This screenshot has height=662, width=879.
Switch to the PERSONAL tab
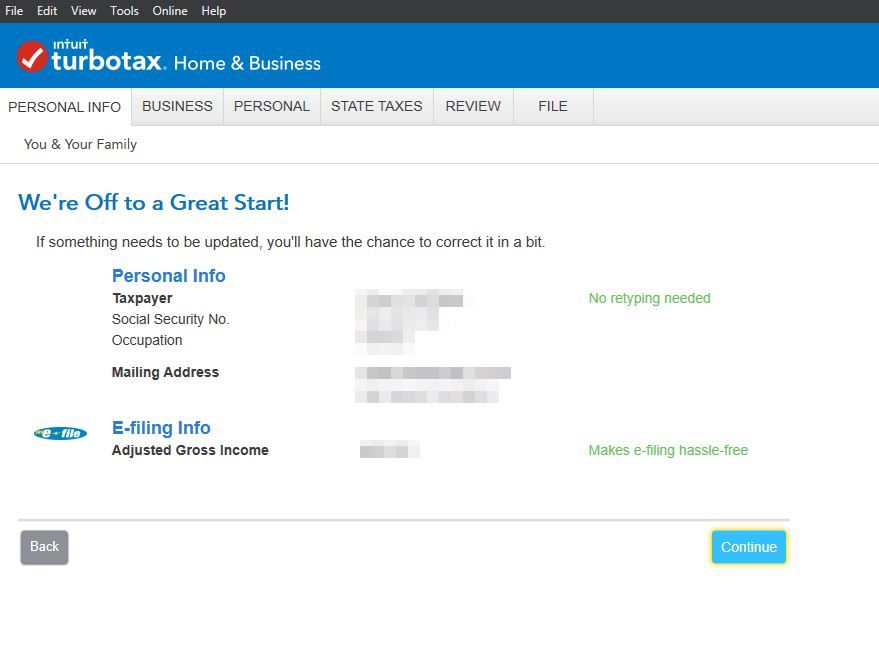[272, 107]
